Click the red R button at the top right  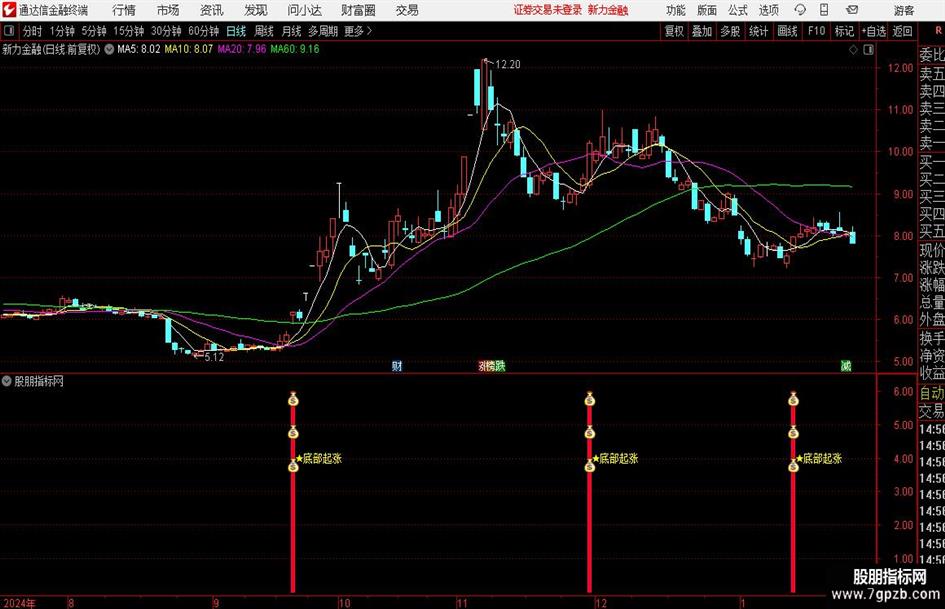tap(938, 30)
